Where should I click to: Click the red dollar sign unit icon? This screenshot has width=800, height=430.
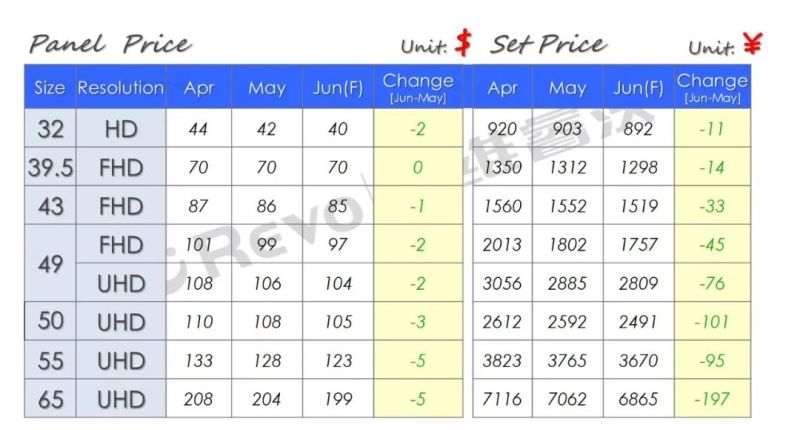point(463,43)
